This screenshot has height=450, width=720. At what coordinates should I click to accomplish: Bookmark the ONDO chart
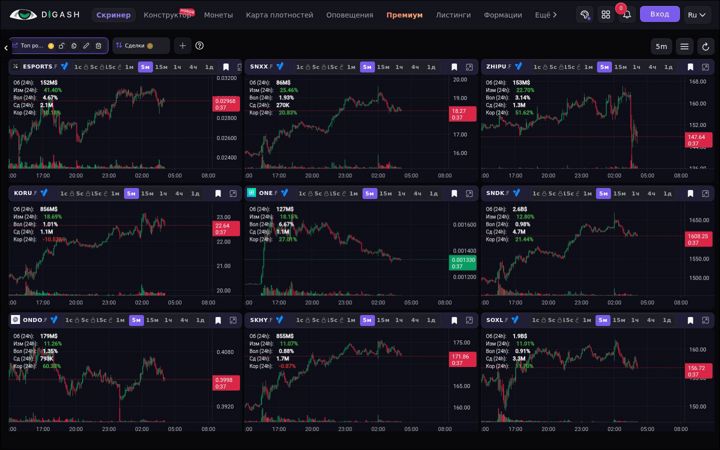click(x=218, y=321)
